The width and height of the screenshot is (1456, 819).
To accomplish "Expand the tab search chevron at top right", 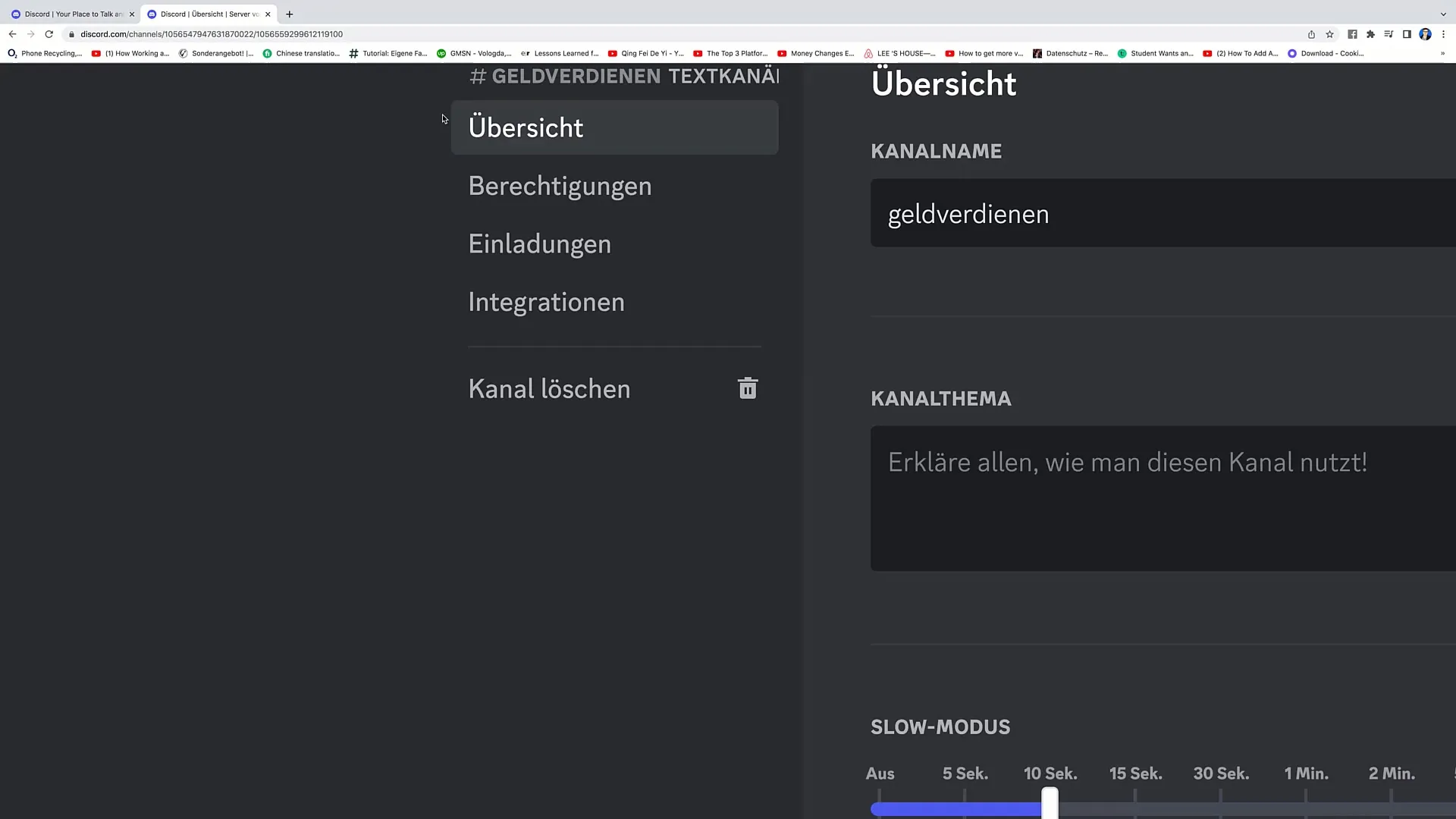I will [1443, 14].
